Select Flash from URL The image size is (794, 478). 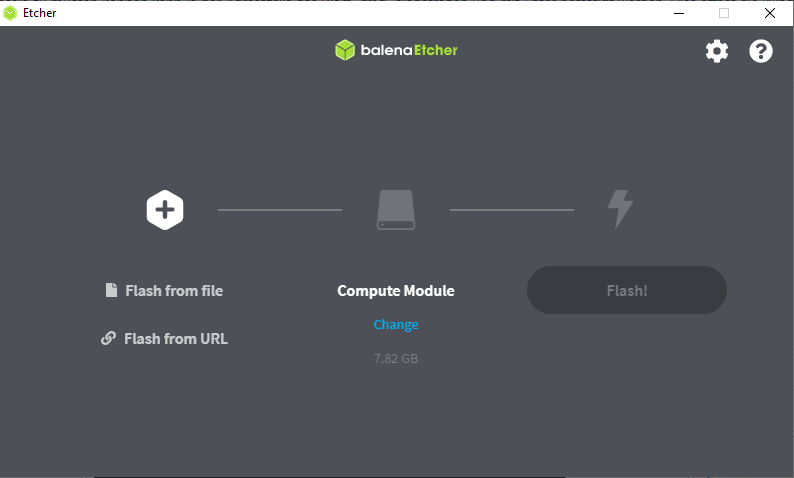click(x=164, y=338)
